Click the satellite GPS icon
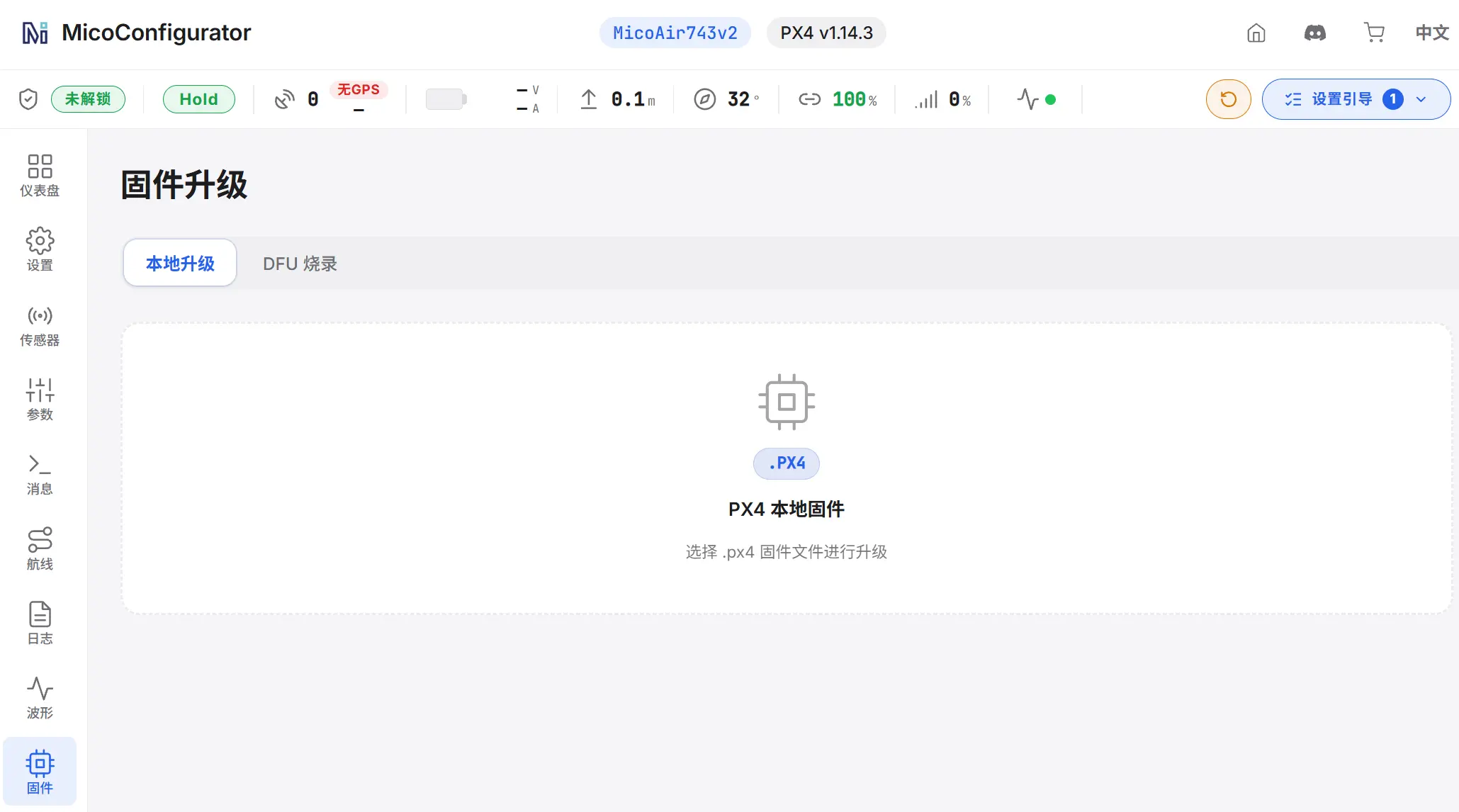Screen dimensions: 1459x812 click(285, 99)
